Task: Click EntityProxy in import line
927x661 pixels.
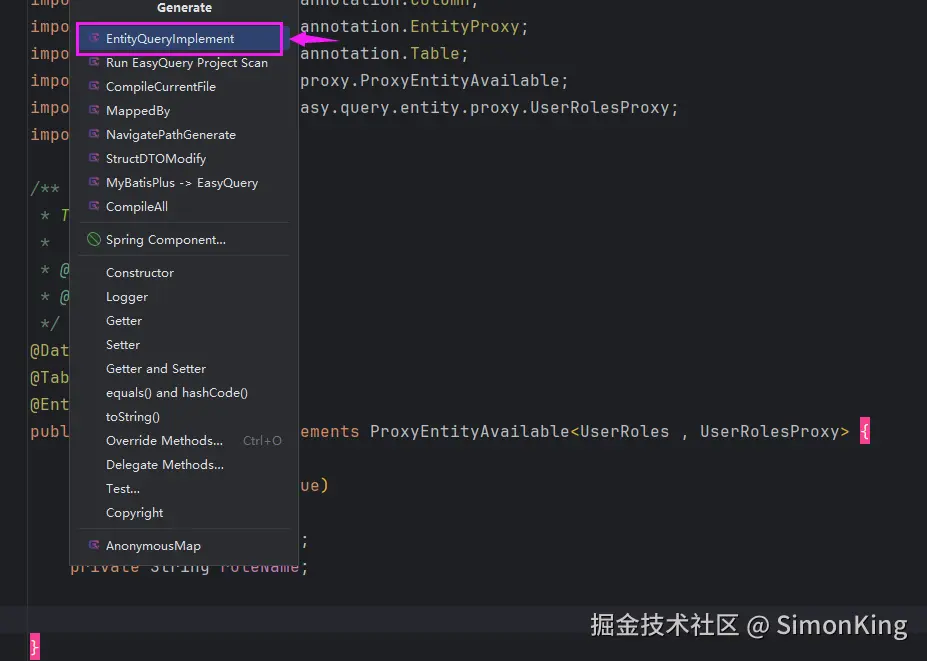Action: pyautogui.click(x=465, y=27)
